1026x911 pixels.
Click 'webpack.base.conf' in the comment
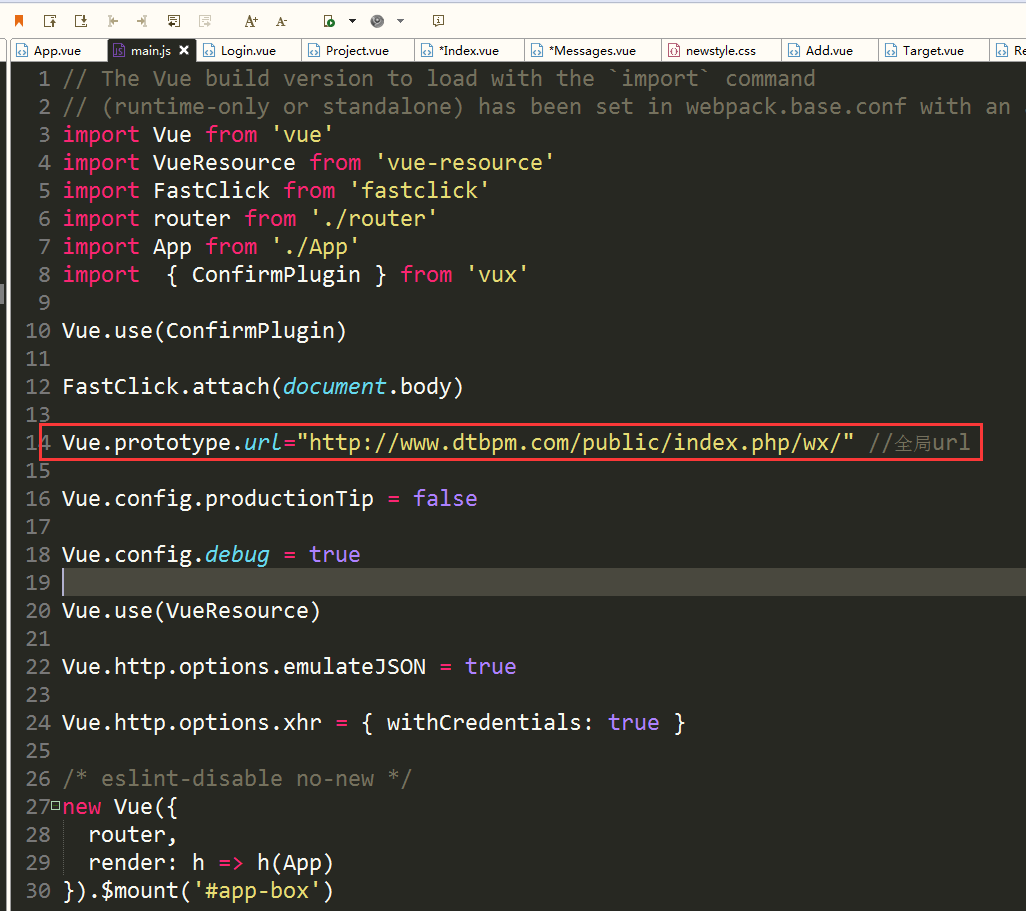pyautogui.click(x=796, y=107)
